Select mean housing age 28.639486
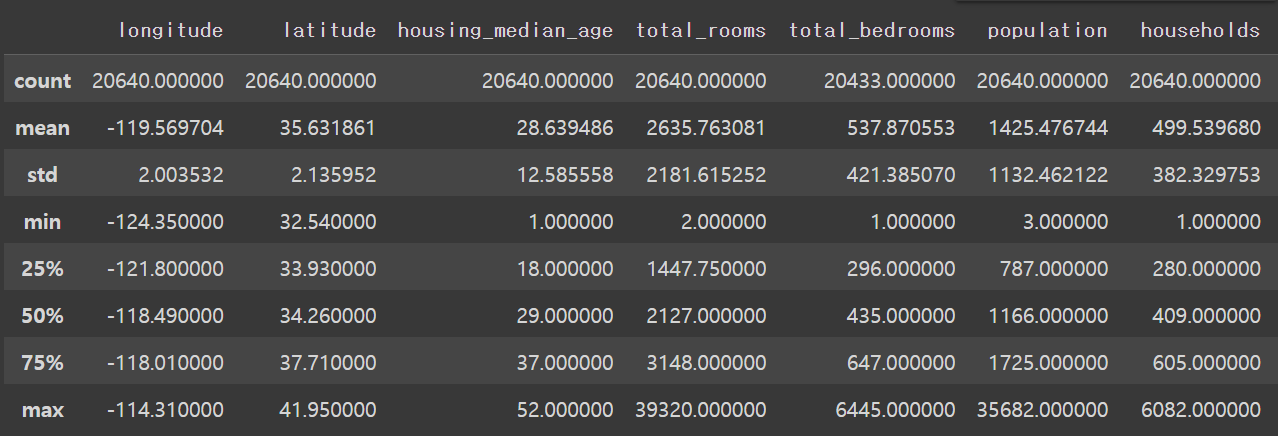 [x=564, y=128]
